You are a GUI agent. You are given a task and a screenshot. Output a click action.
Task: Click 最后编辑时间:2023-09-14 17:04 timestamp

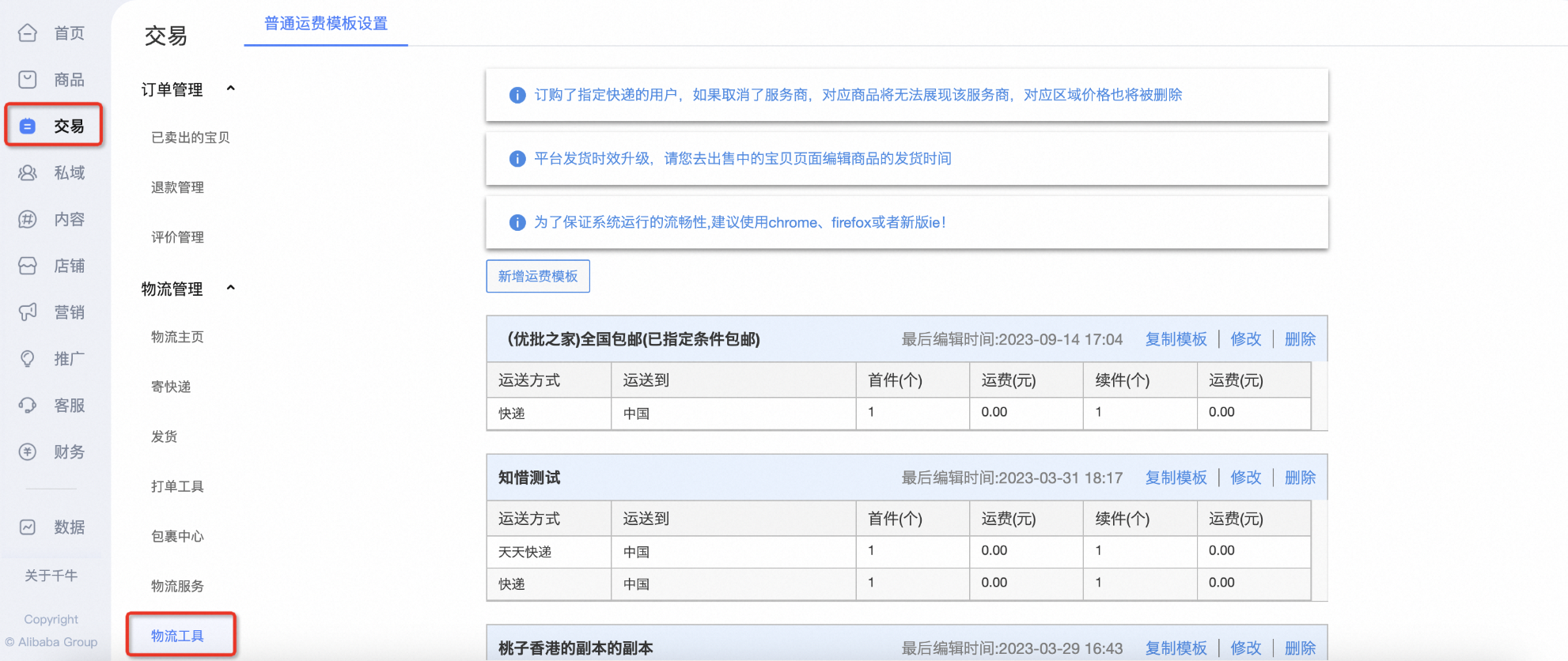pyautogui.click(x=1012, y=339)
